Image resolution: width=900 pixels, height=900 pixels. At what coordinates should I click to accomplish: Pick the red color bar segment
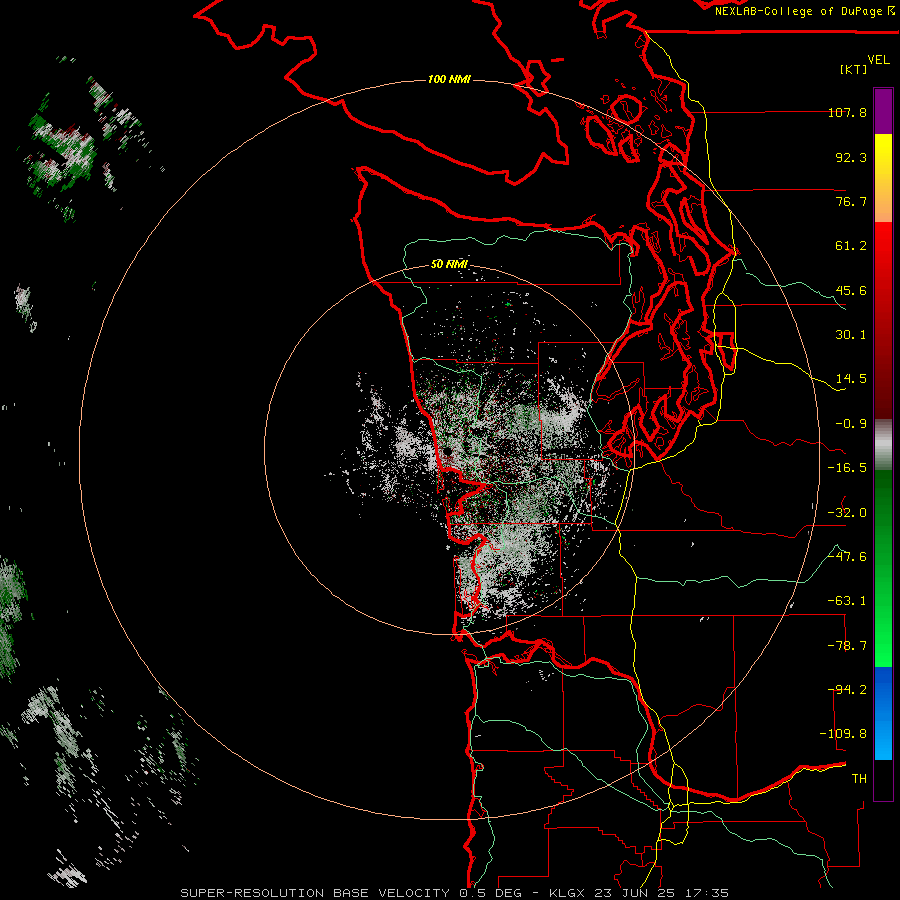pos(883,320)
